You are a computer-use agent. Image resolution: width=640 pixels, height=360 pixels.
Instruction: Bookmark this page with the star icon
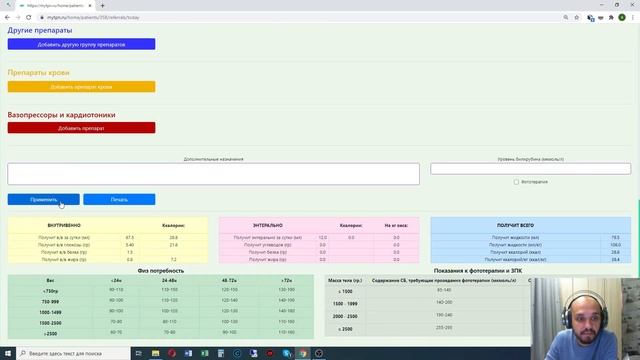point(577,18)
